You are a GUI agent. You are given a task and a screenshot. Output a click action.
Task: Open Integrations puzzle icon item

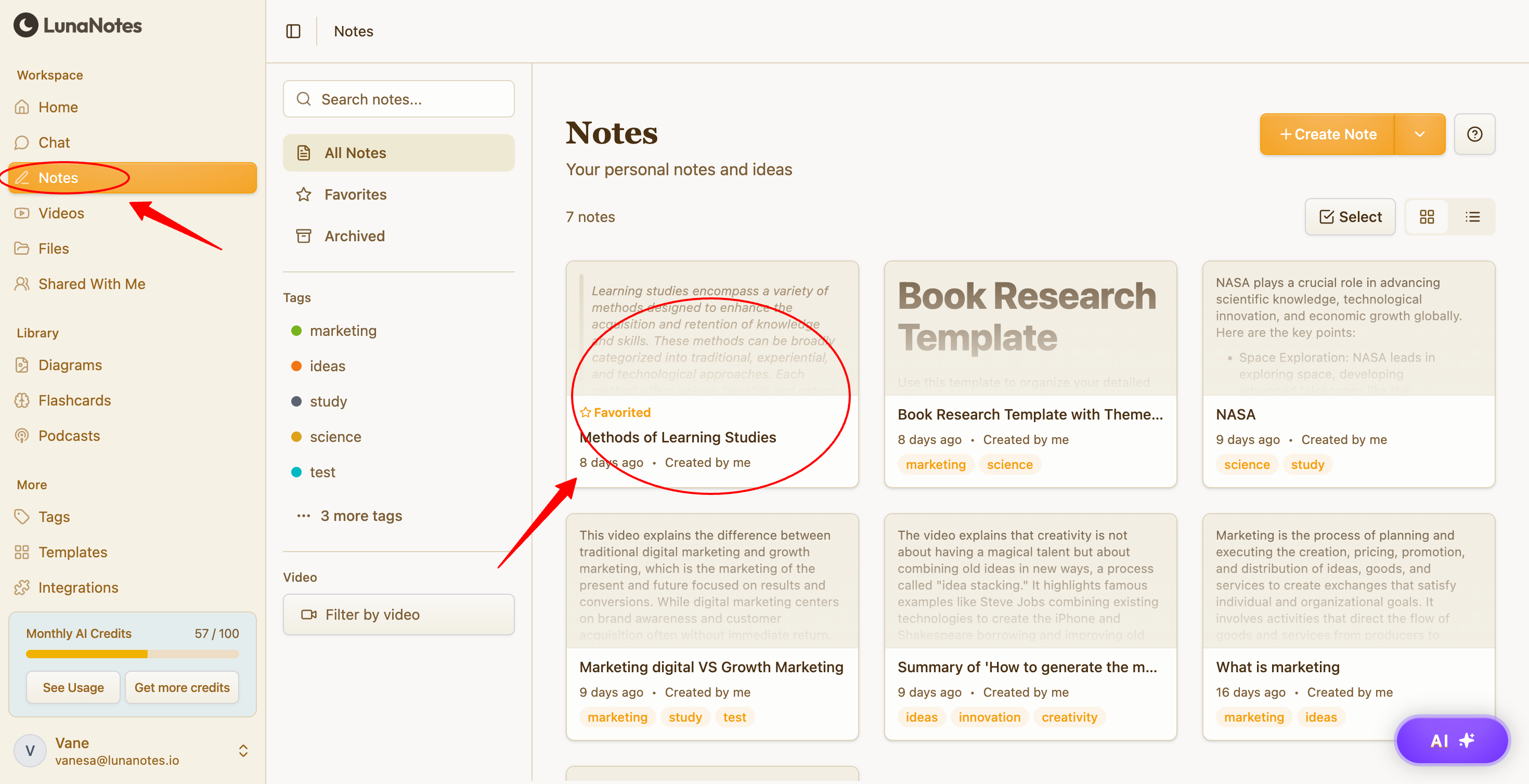click(x=78, y=587)
